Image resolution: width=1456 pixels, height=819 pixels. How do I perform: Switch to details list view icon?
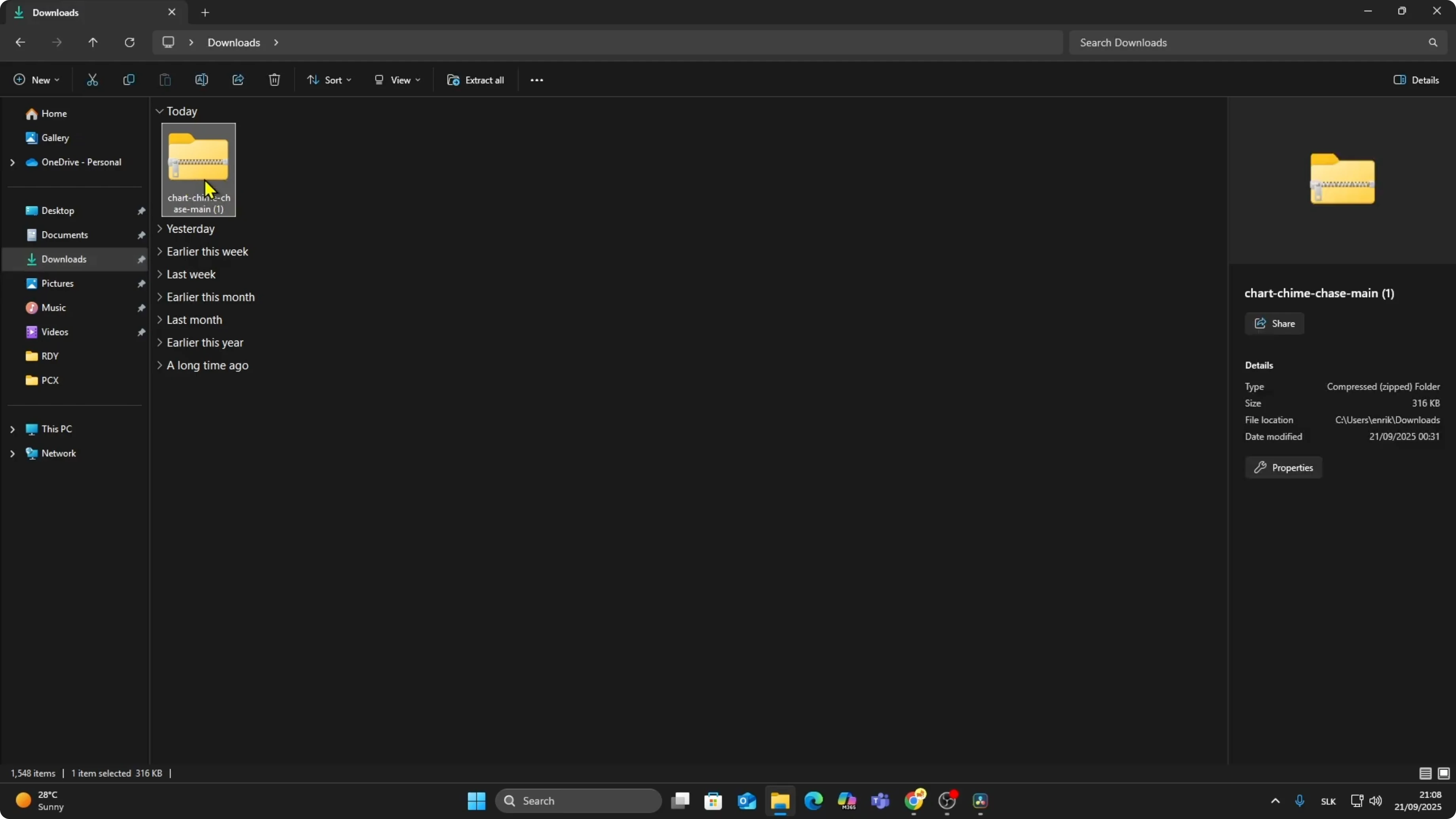[x=1426, y=773]
